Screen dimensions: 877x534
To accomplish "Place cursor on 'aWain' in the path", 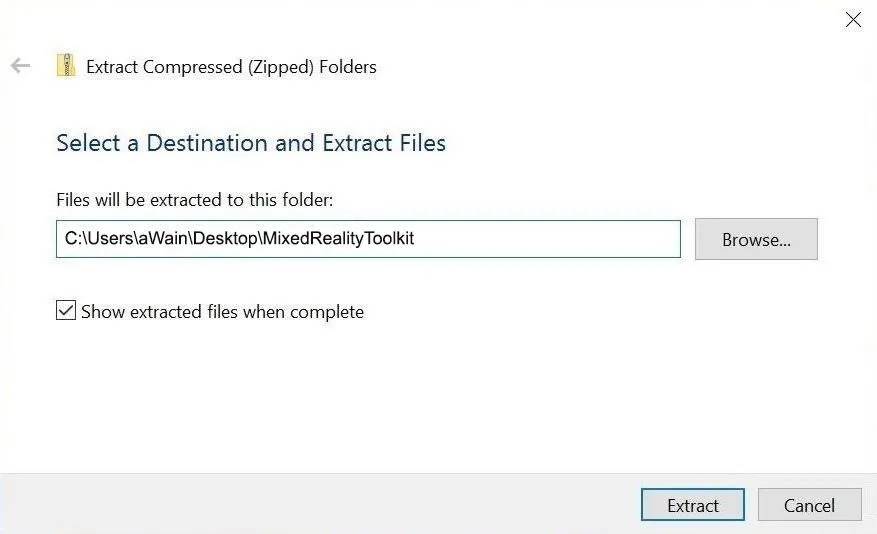I will coord(163,238).
